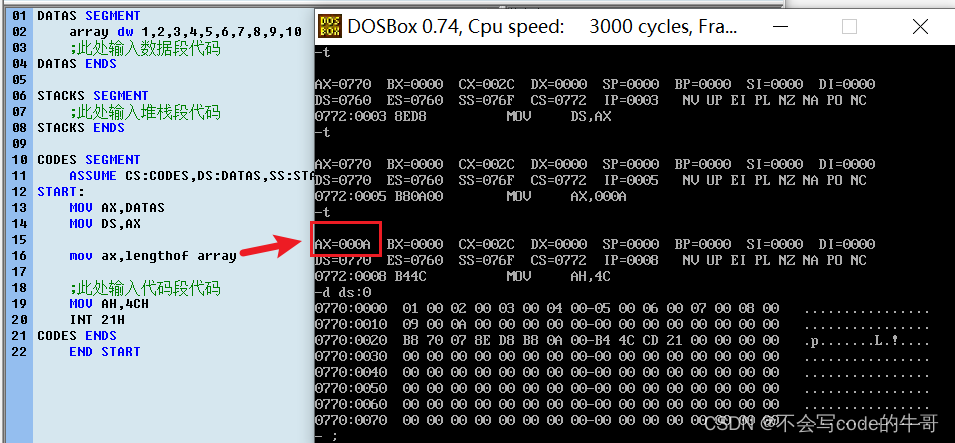Click the 'STACKS ENDS' line
This screenshot has width=955, height=443.
(81, 127)
